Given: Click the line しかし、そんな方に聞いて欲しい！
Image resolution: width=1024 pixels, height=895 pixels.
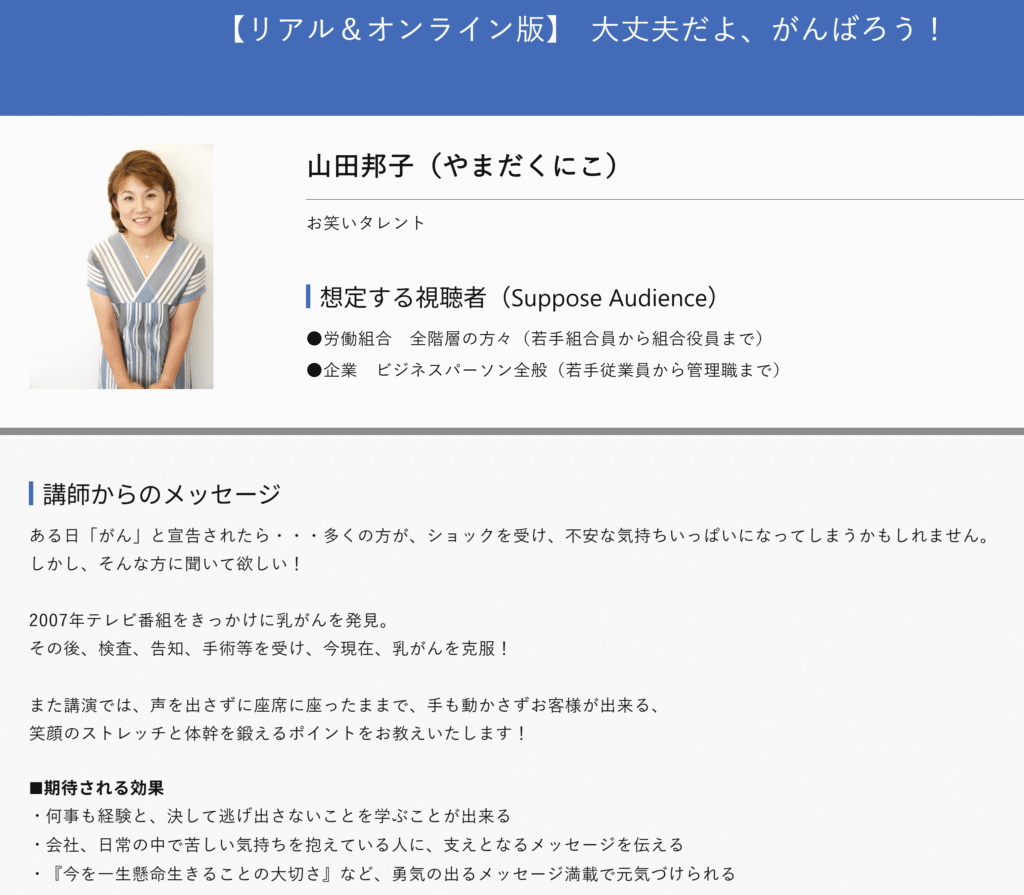Looking at the screenshot, I should [165, 564].
